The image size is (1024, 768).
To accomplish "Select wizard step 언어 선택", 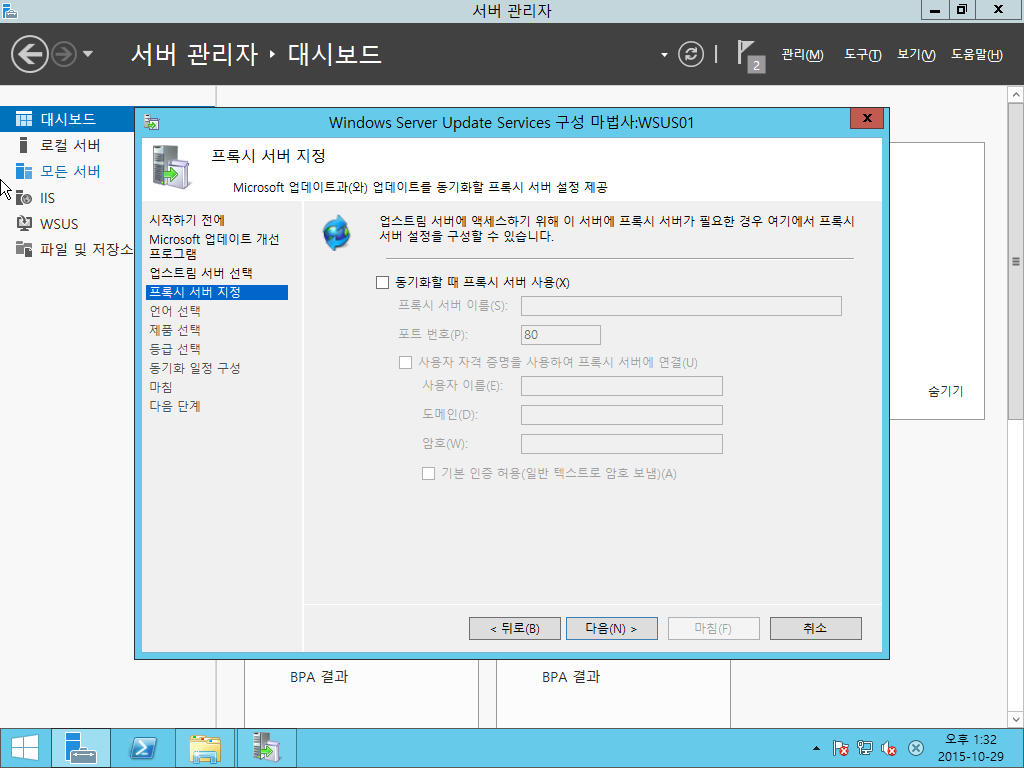I will pos(174,311).
